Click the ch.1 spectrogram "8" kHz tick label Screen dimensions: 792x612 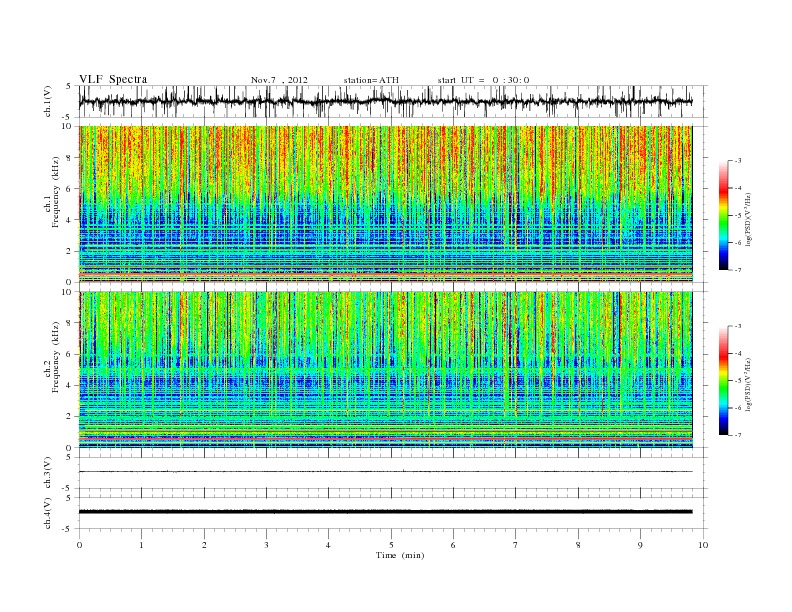point(69,158)
